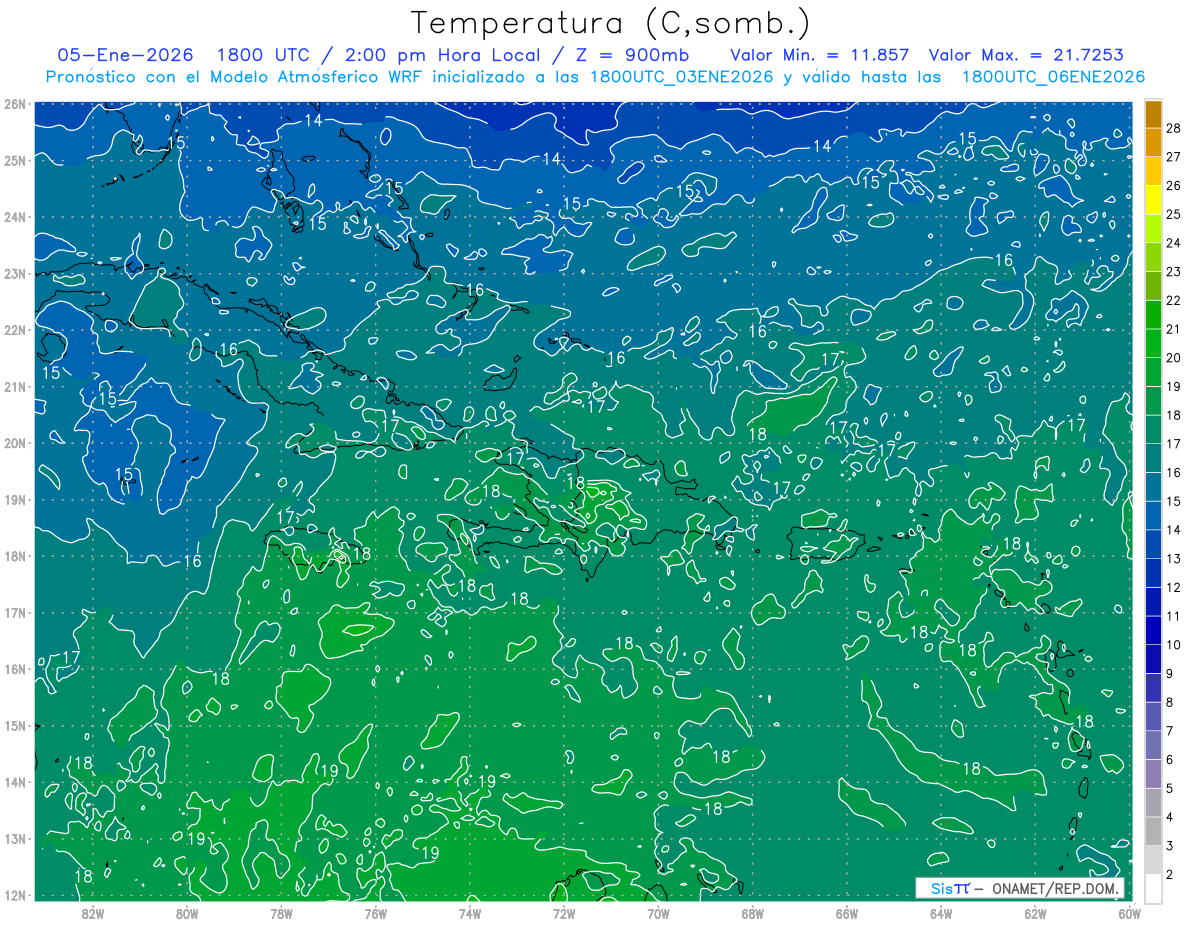Click the 60W longitude label
1200x927 pixels.
[1130, 912]
